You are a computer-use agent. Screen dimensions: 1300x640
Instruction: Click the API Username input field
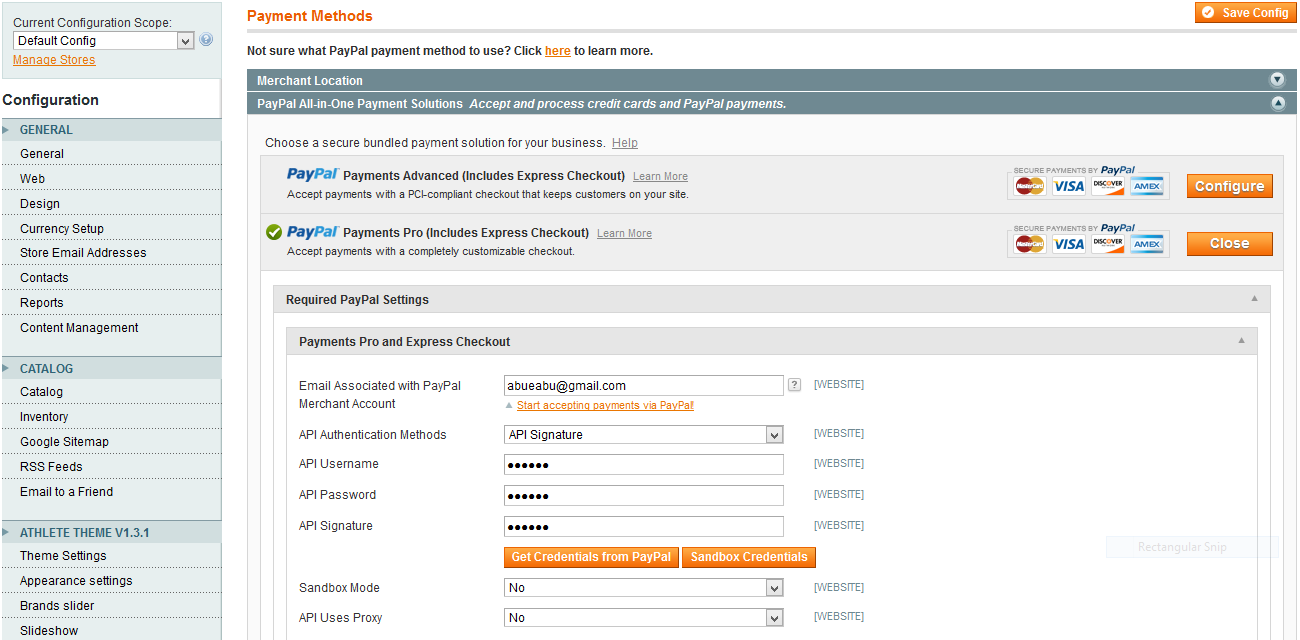(643, 464)
